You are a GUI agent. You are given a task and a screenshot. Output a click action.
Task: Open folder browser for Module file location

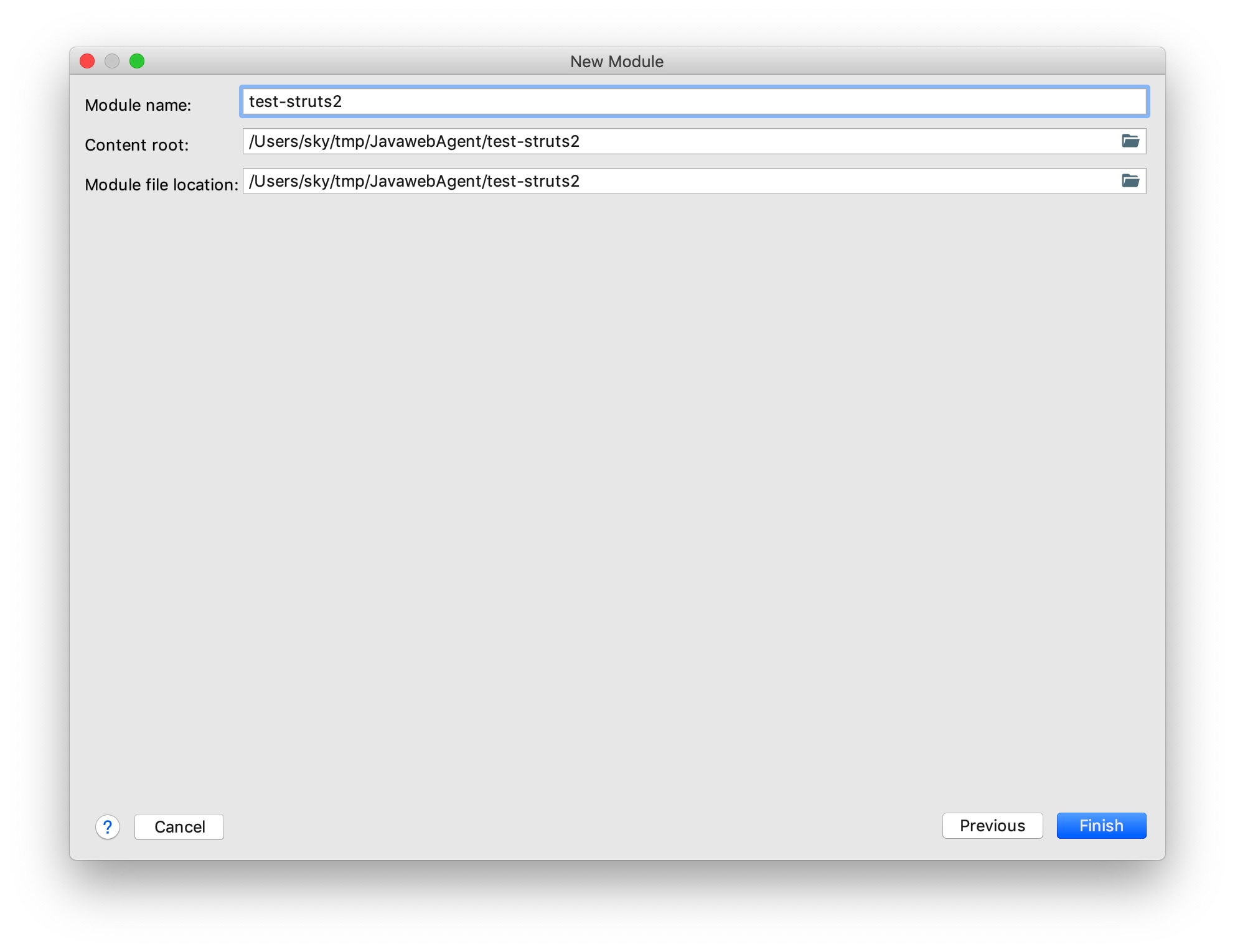coord(1130,181)
